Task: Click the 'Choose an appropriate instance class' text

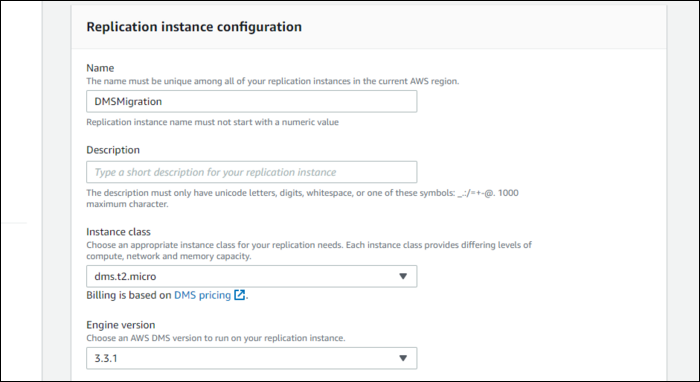Action: [309, 250]
